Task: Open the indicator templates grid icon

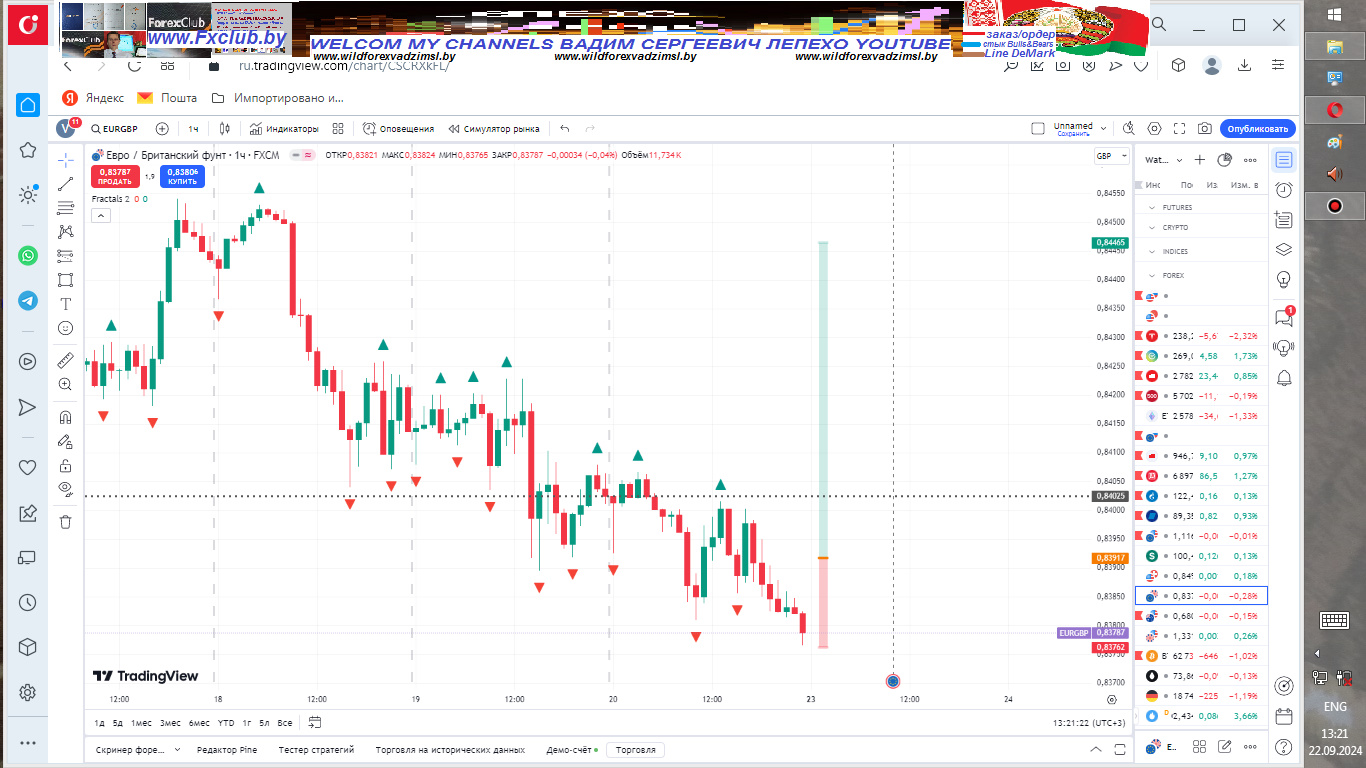Action: pos(338,129)
